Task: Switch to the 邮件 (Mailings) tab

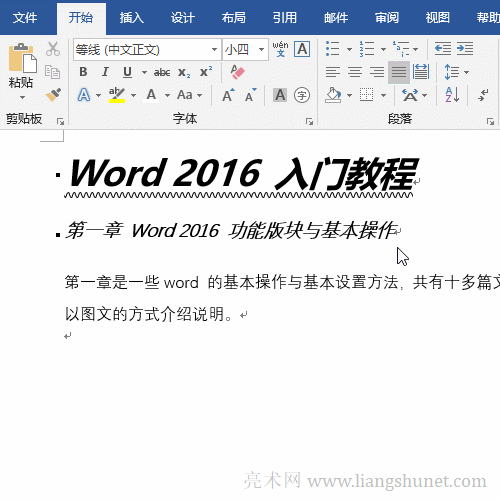Action: point(336,18)
